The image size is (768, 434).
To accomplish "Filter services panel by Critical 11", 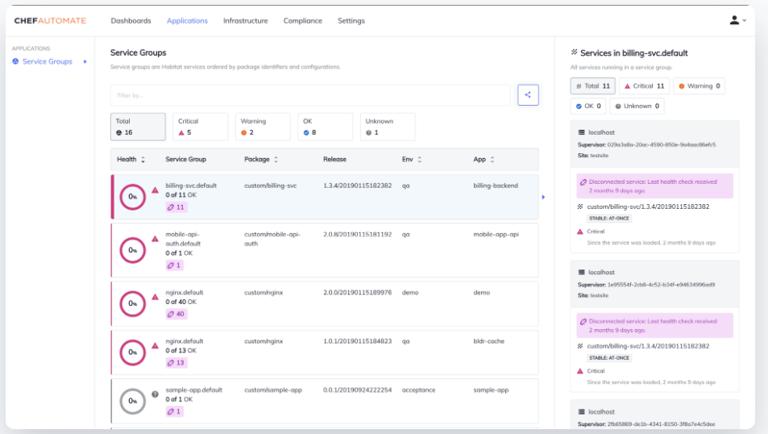I will pos(645,86).
